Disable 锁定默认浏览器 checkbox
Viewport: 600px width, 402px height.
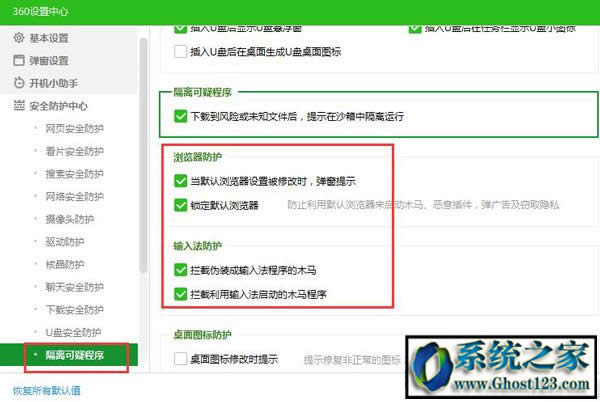pos(180,206)
